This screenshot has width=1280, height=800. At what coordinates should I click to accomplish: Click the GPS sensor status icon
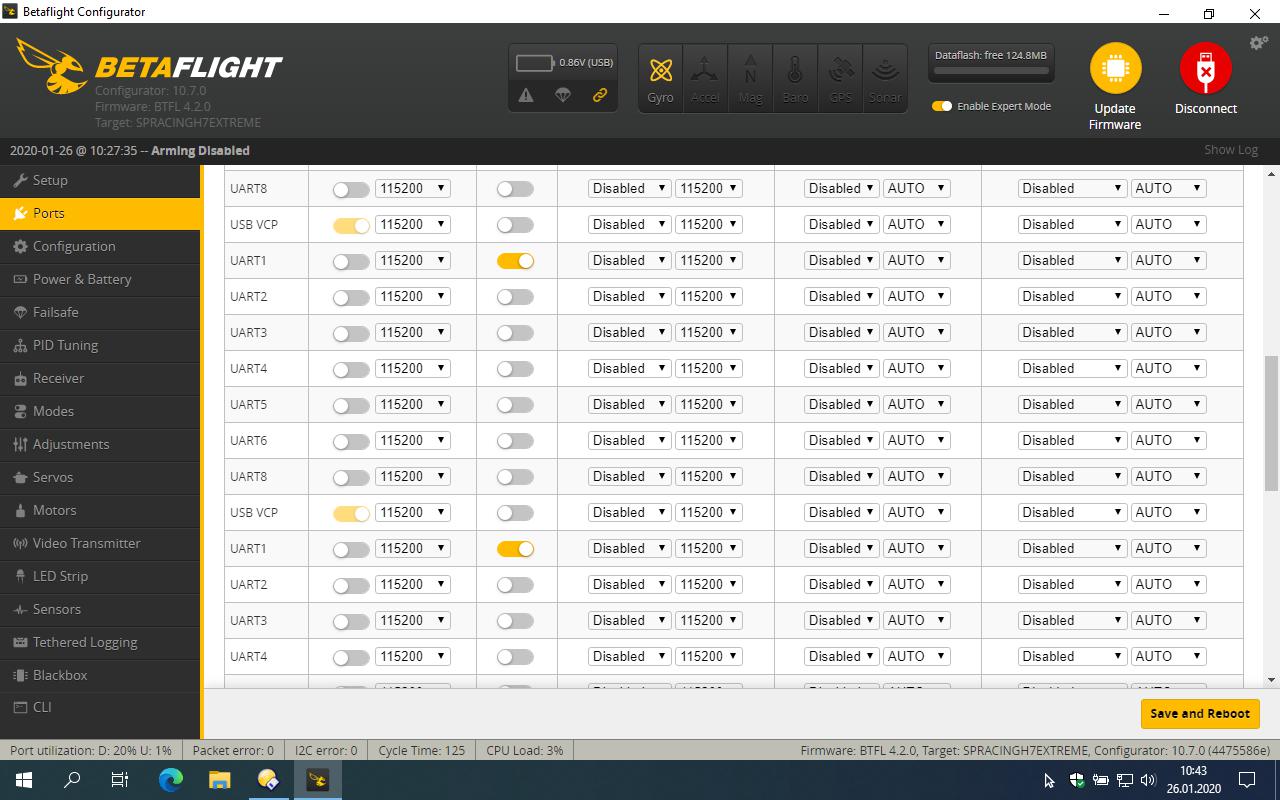840,76
